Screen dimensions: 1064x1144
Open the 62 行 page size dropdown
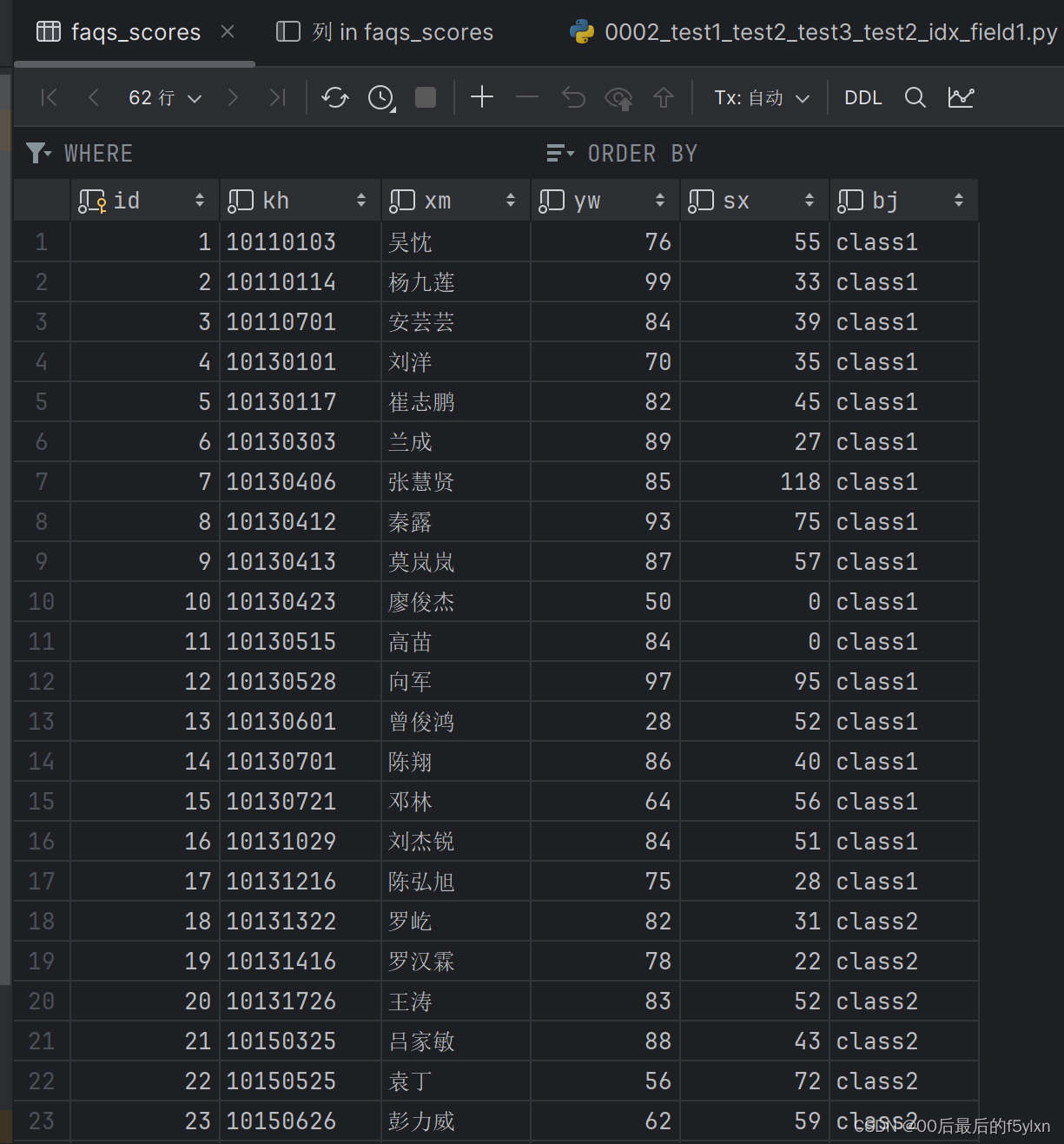(x=165, y=97)
